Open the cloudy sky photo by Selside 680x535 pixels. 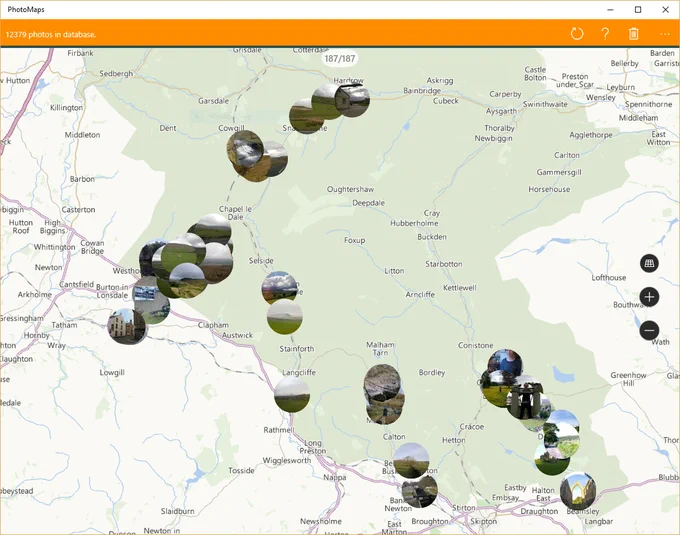(280, 288)
